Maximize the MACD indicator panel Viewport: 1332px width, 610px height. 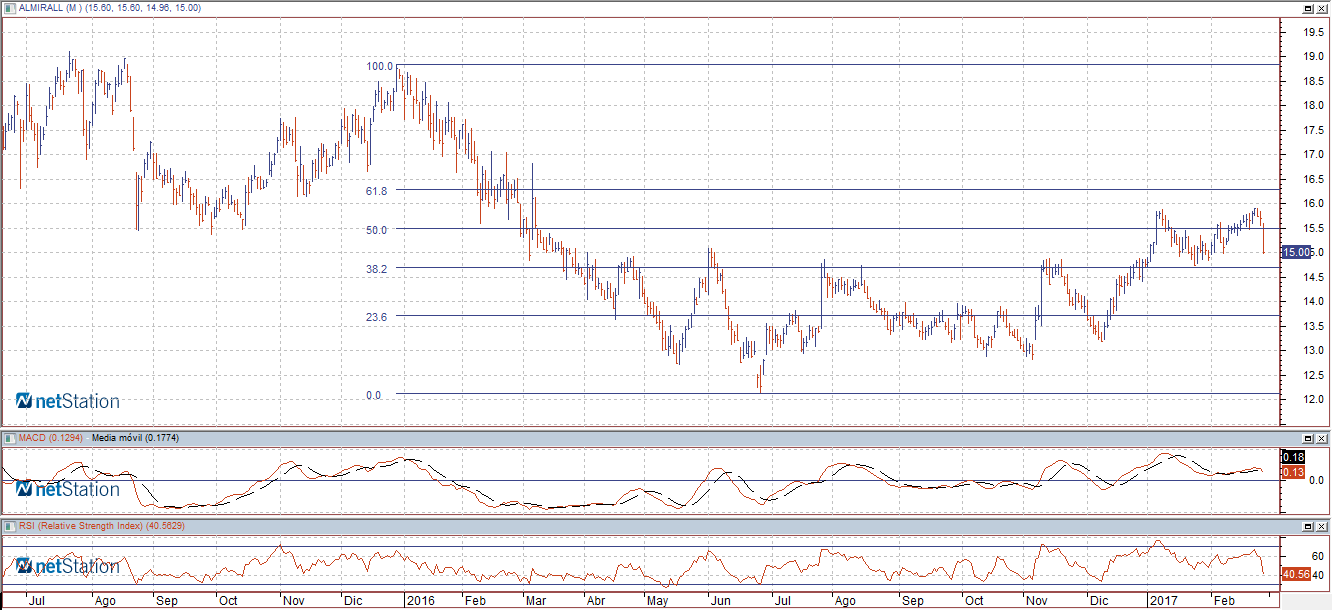1308,439
